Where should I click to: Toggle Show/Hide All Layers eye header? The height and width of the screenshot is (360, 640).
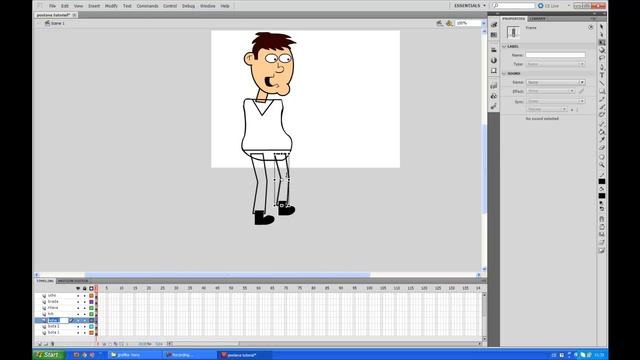78,289
